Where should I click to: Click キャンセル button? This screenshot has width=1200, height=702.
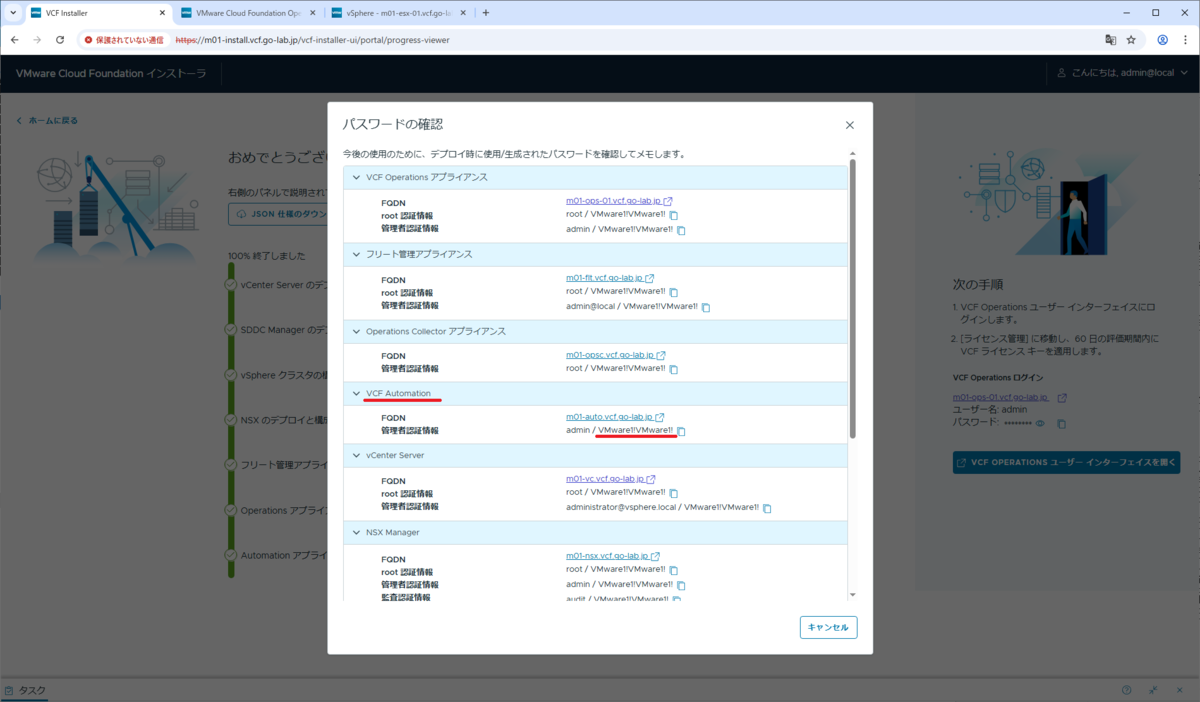828,627
